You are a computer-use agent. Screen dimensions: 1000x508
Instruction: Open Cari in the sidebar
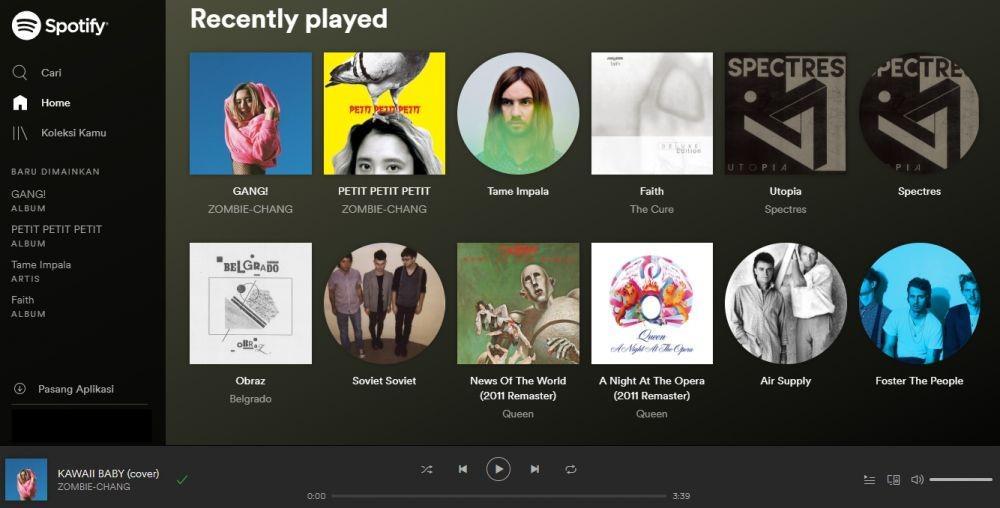click(x=51, y=73)
